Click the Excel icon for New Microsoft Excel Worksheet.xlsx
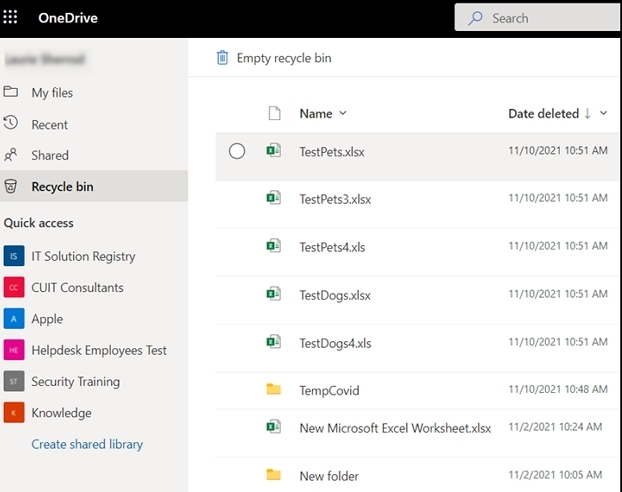Screen dimensions: 622x492 (274, 427)
